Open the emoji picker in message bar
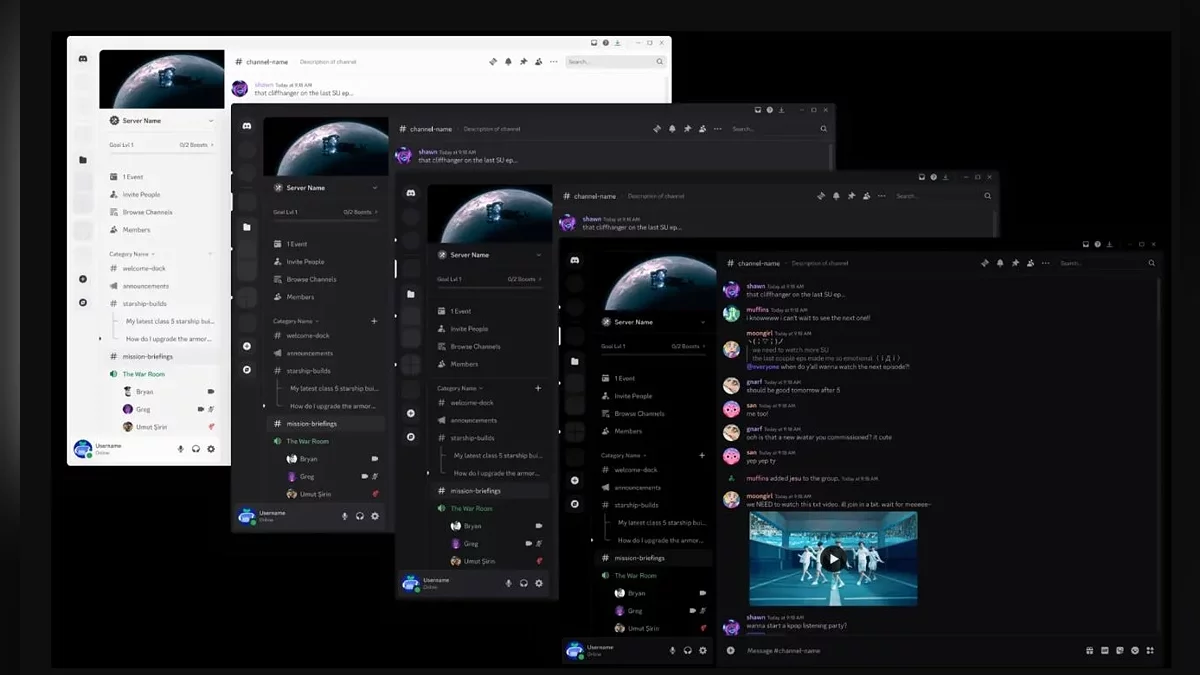 pos(1135,650)
